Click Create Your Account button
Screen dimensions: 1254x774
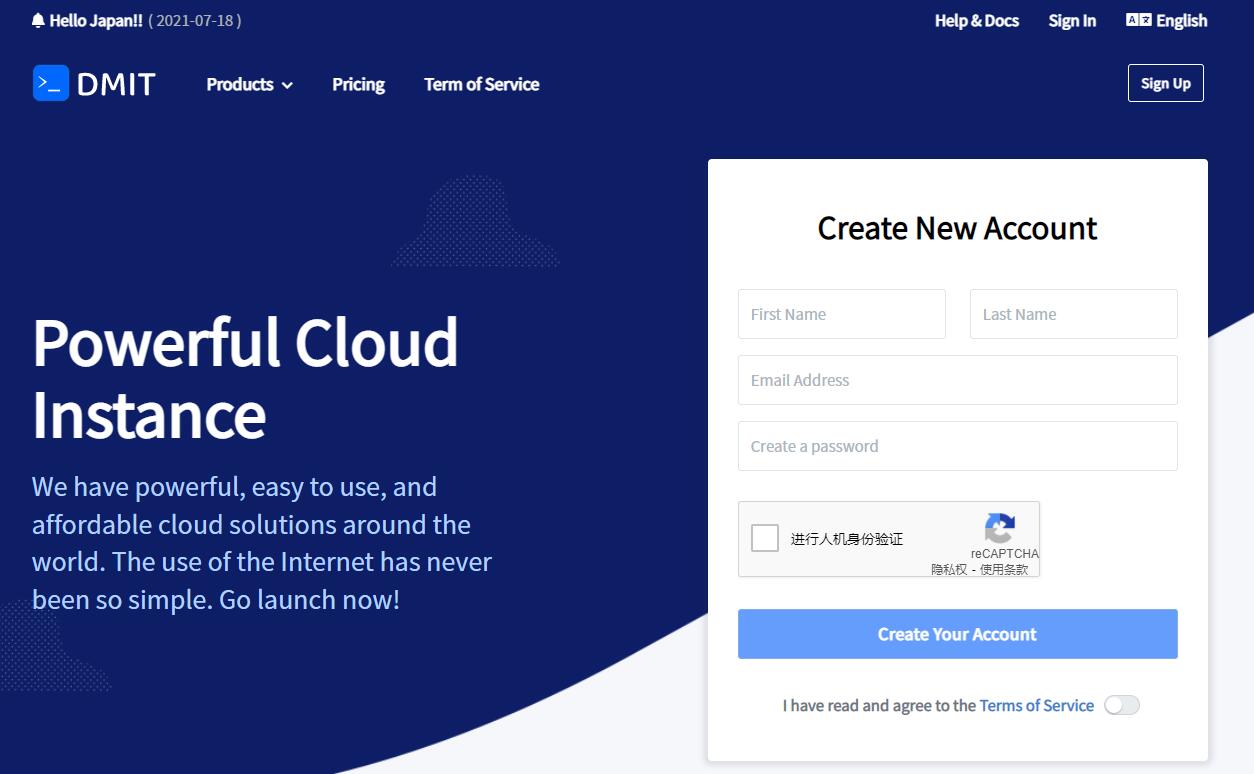958,634
